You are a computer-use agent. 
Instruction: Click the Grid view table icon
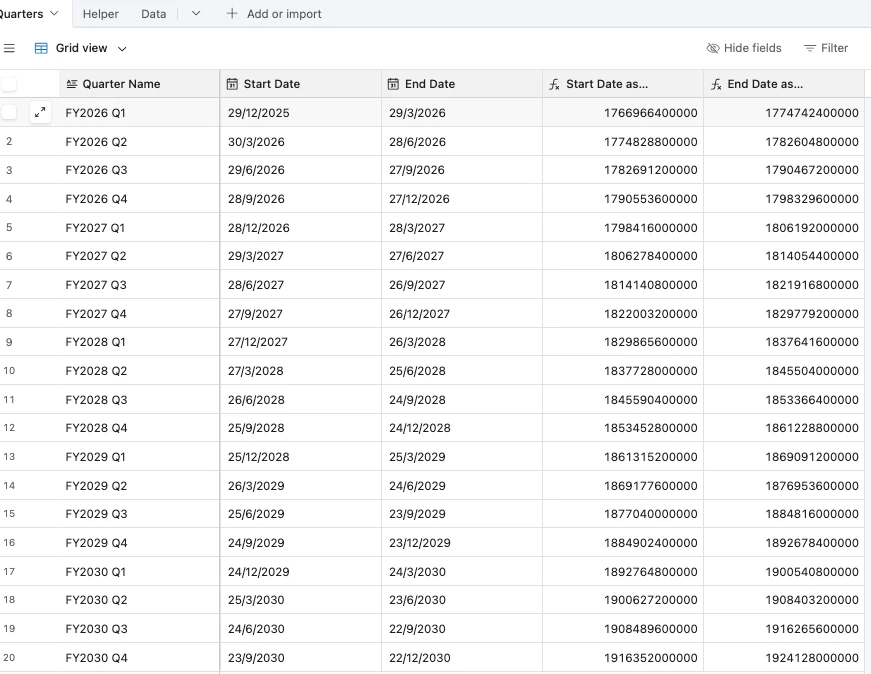[41, 48]
